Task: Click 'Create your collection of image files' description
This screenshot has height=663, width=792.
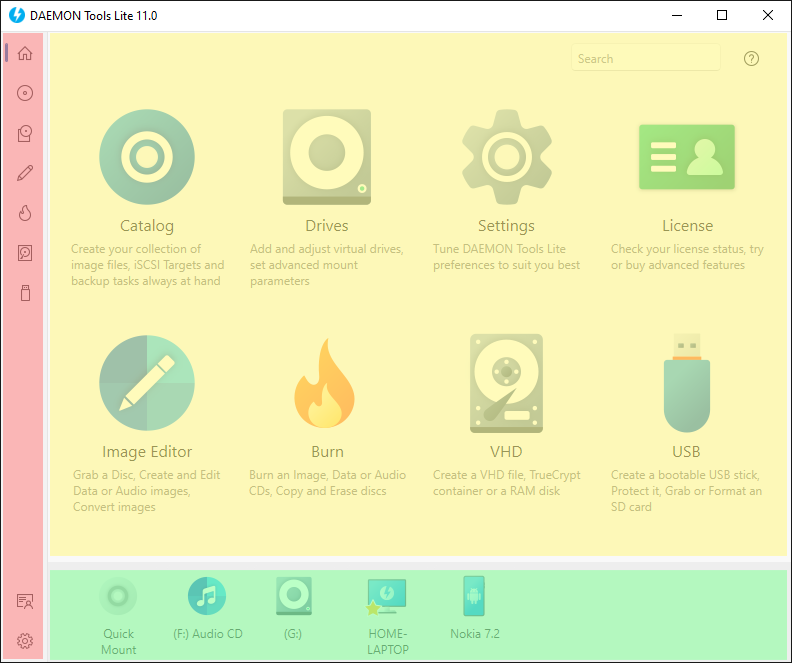Action: 147,265
